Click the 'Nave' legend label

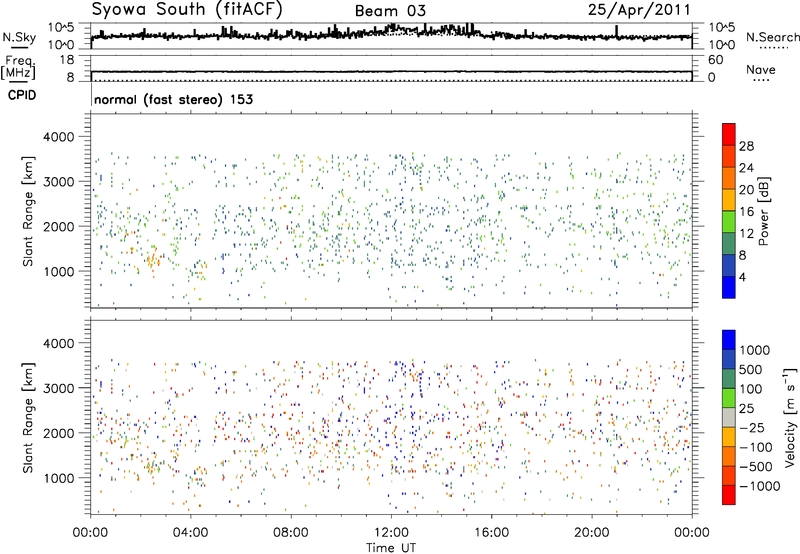[x=761, y=69]
